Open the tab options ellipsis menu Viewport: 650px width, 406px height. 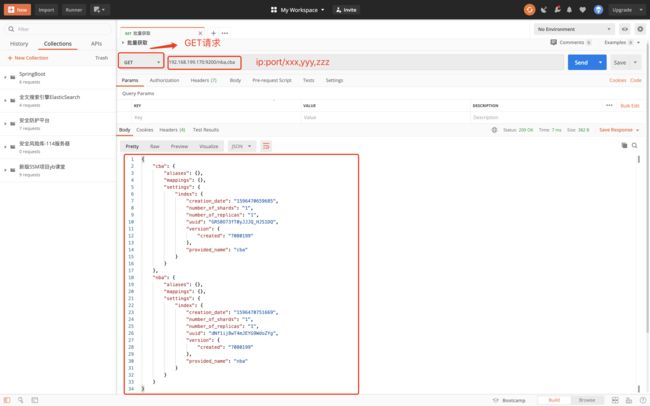click(x=225, y=33)
